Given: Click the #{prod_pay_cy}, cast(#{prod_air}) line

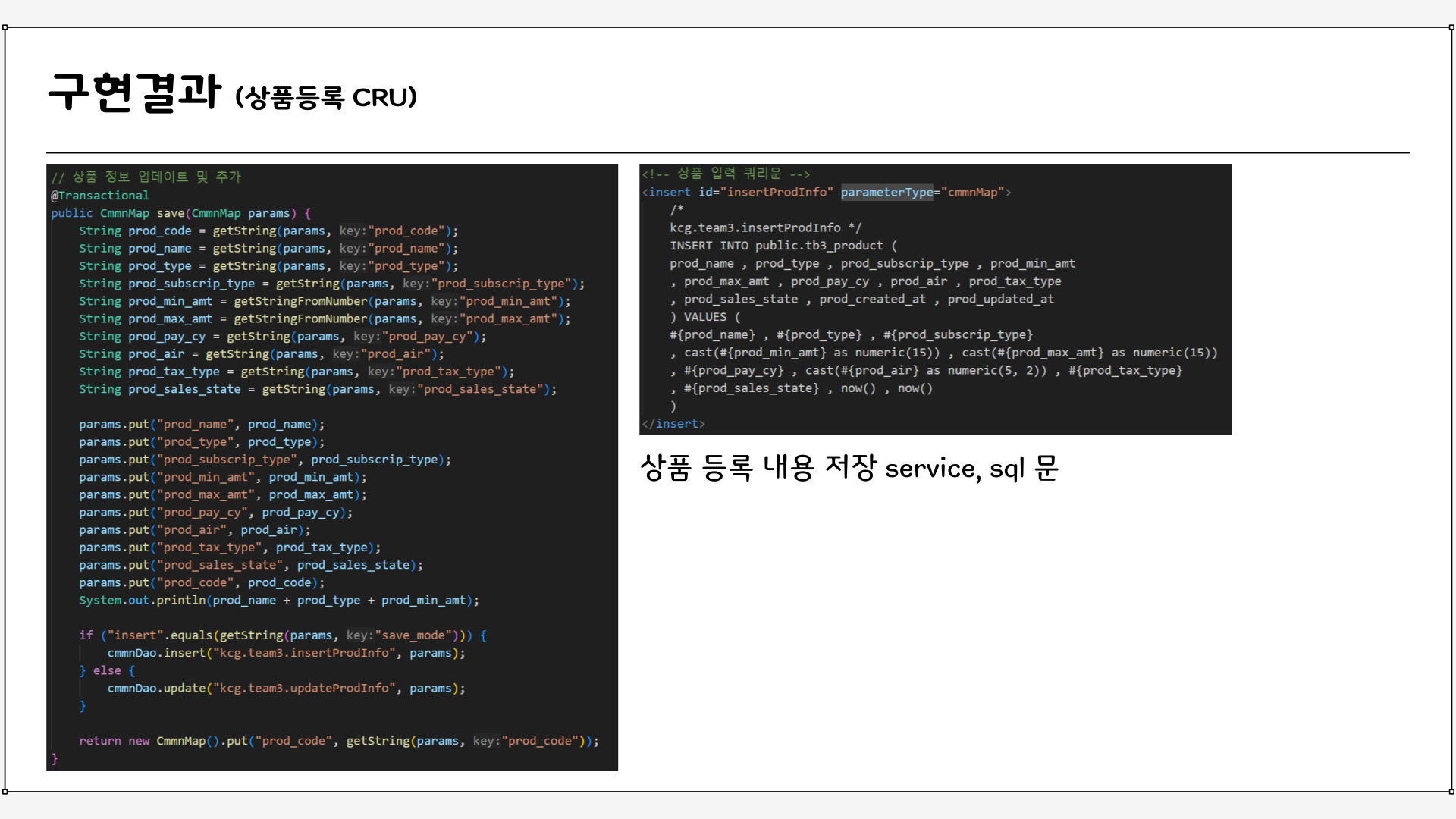Looking at the screenshot, I should coord(926,370).
